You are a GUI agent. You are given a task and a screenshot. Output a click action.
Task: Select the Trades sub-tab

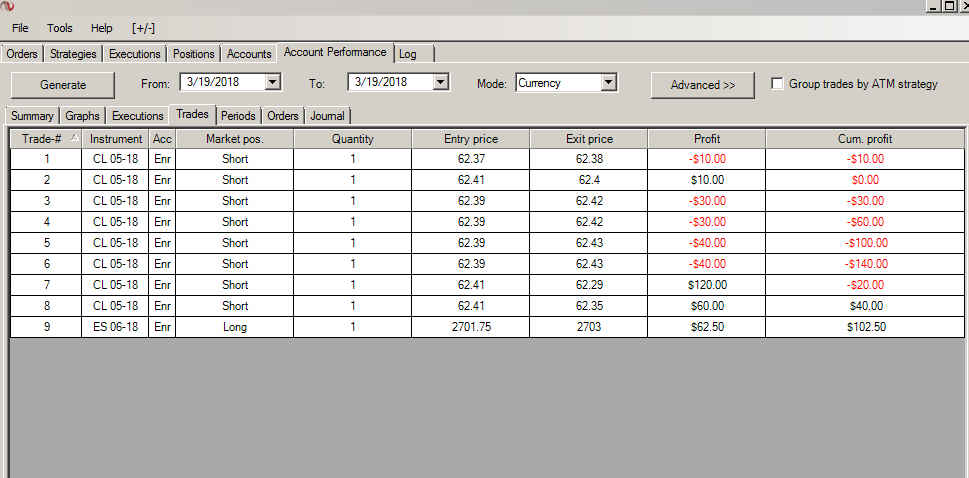coord(192,114)
